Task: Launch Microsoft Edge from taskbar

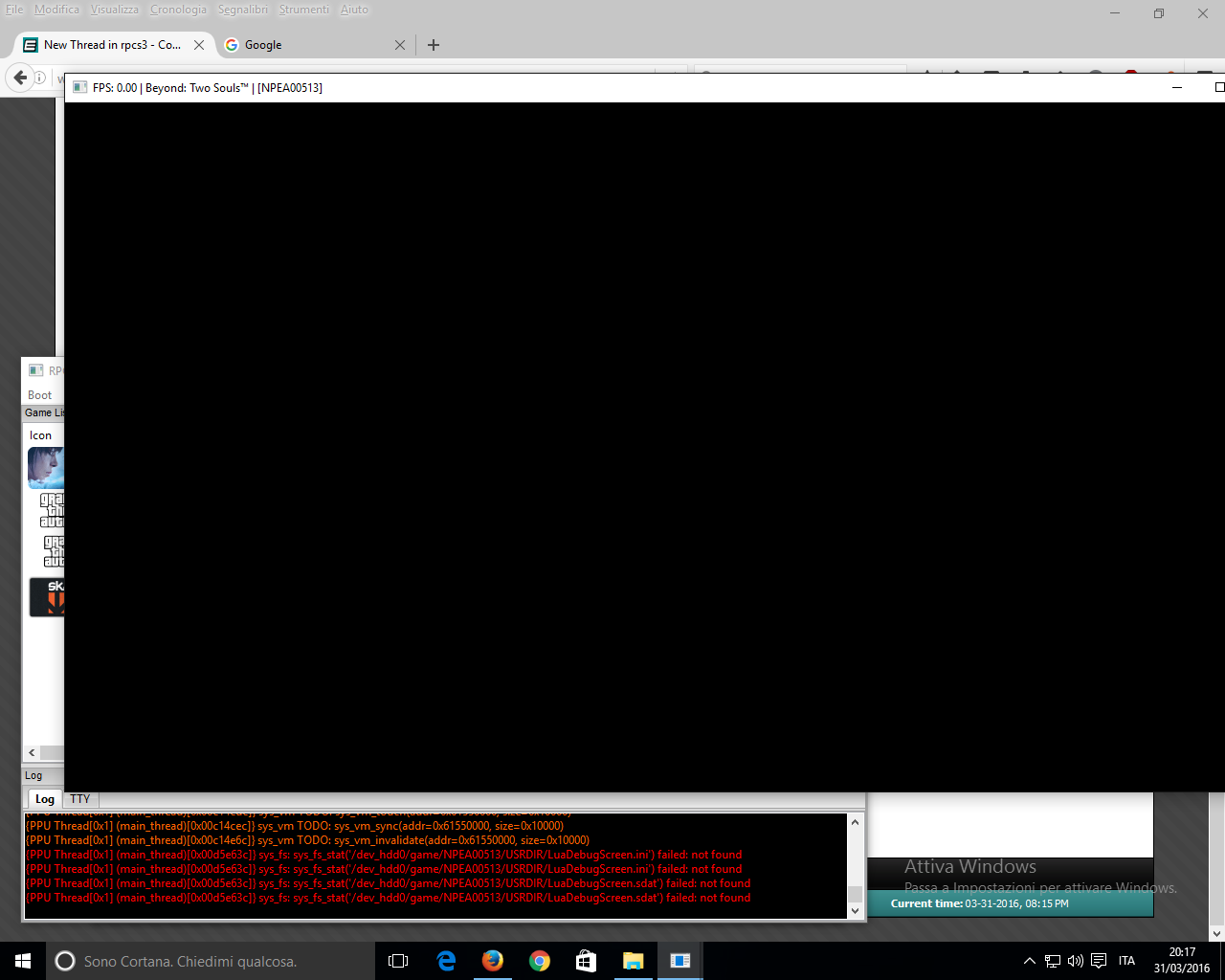Action: click(446, 961)
